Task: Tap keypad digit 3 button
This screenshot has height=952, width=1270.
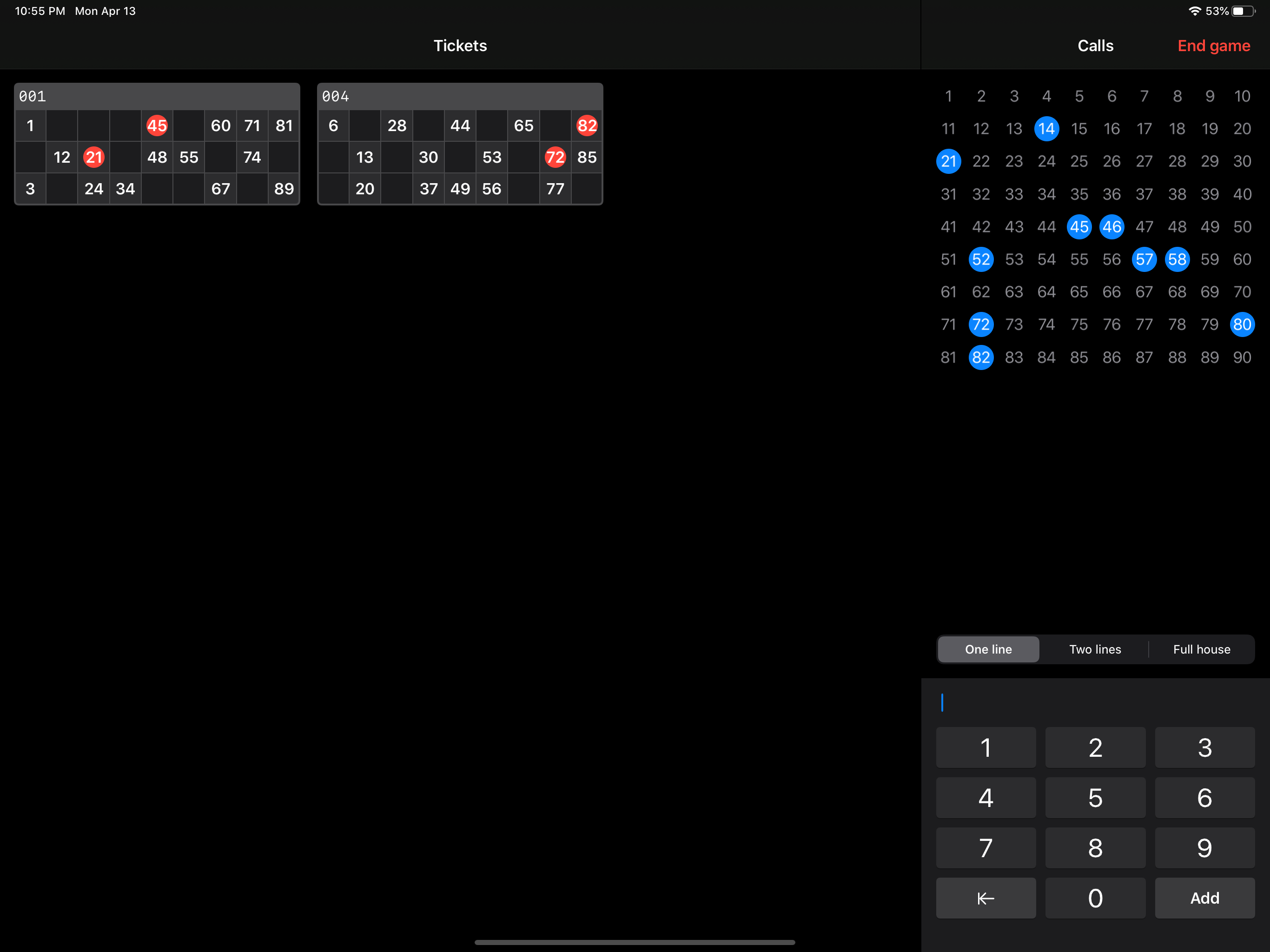Action: [1204, 747]
